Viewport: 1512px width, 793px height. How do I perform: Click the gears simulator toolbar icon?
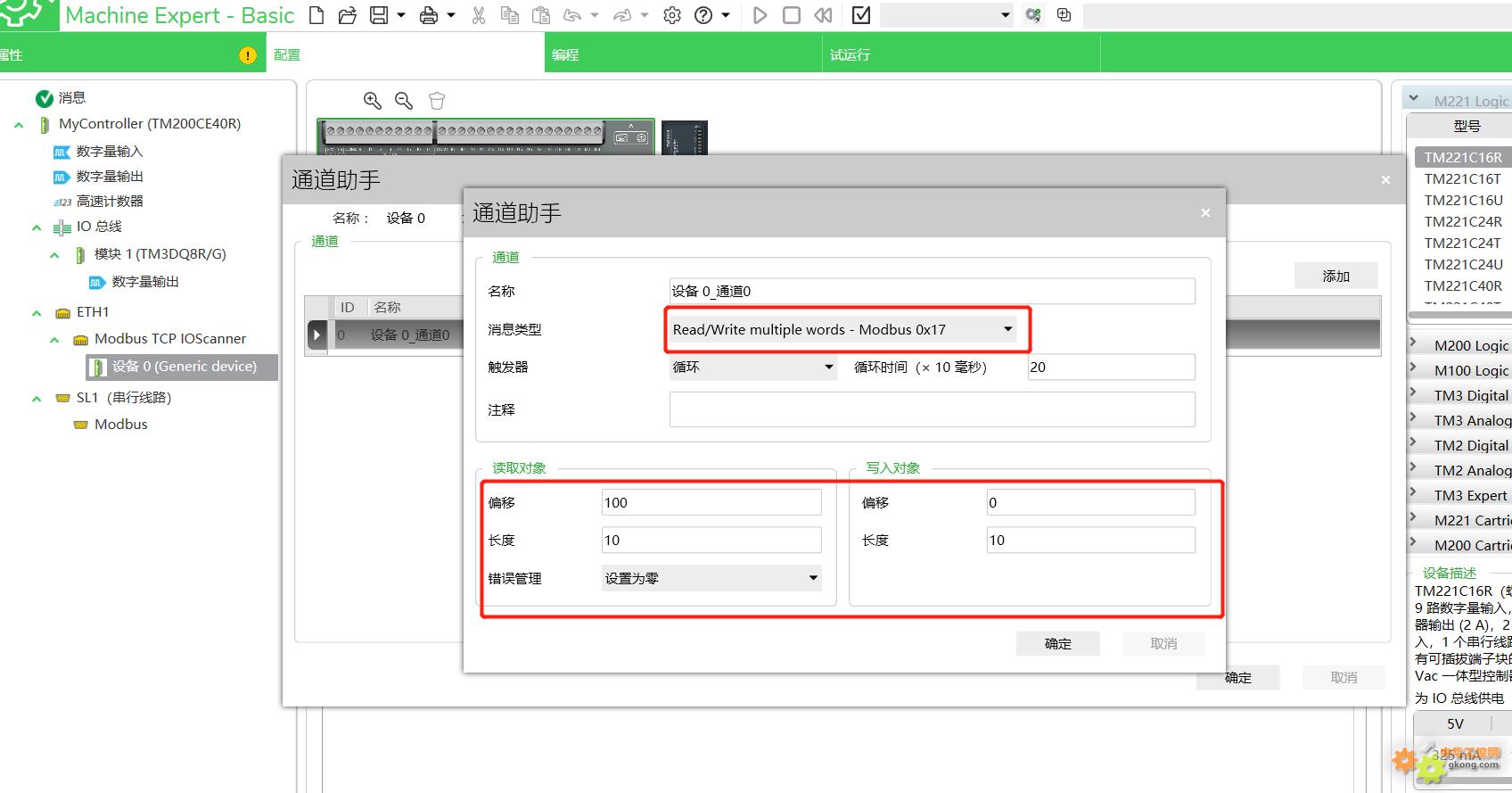tap(1033, 15)
